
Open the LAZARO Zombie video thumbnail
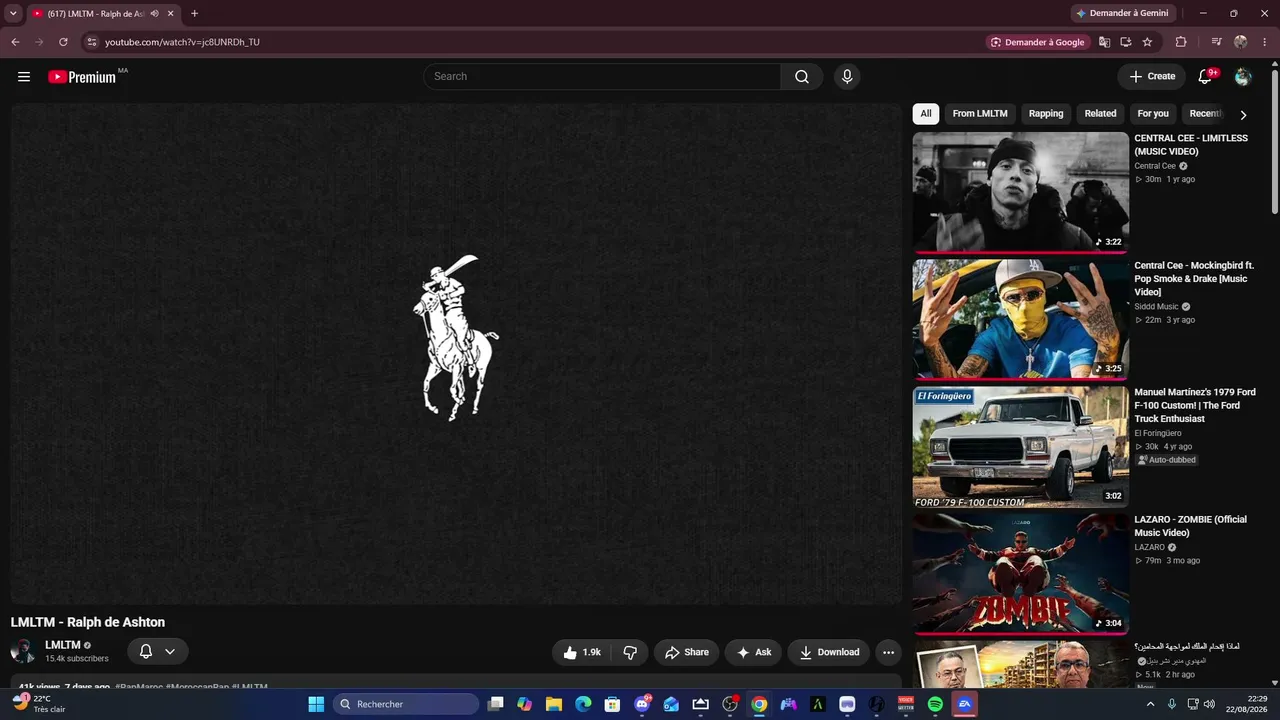click(1020, 574)
